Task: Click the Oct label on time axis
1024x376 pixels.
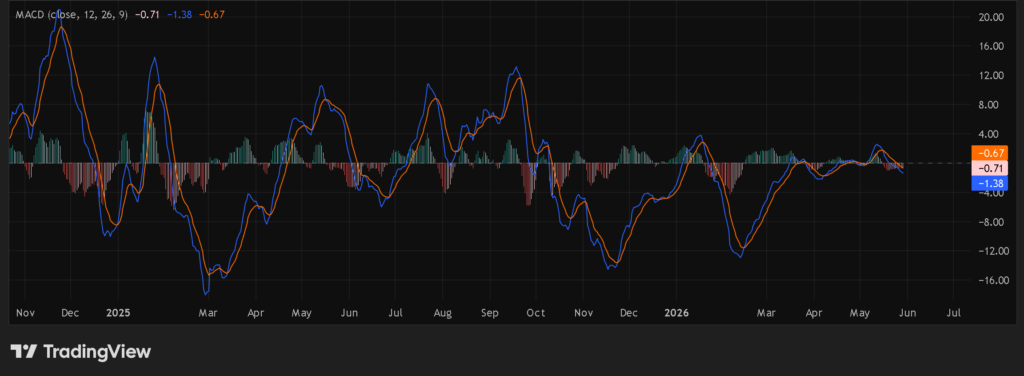Action: click(536, 313)
